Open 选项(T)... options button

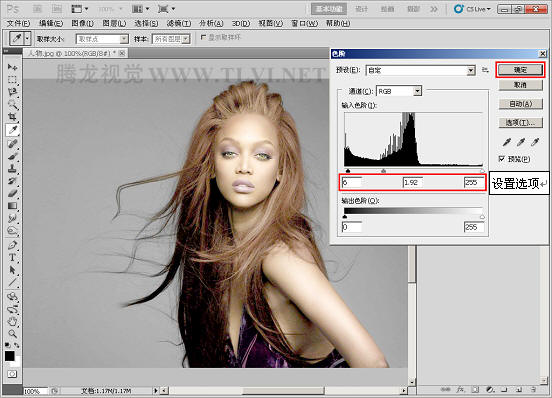coord(520,123)
